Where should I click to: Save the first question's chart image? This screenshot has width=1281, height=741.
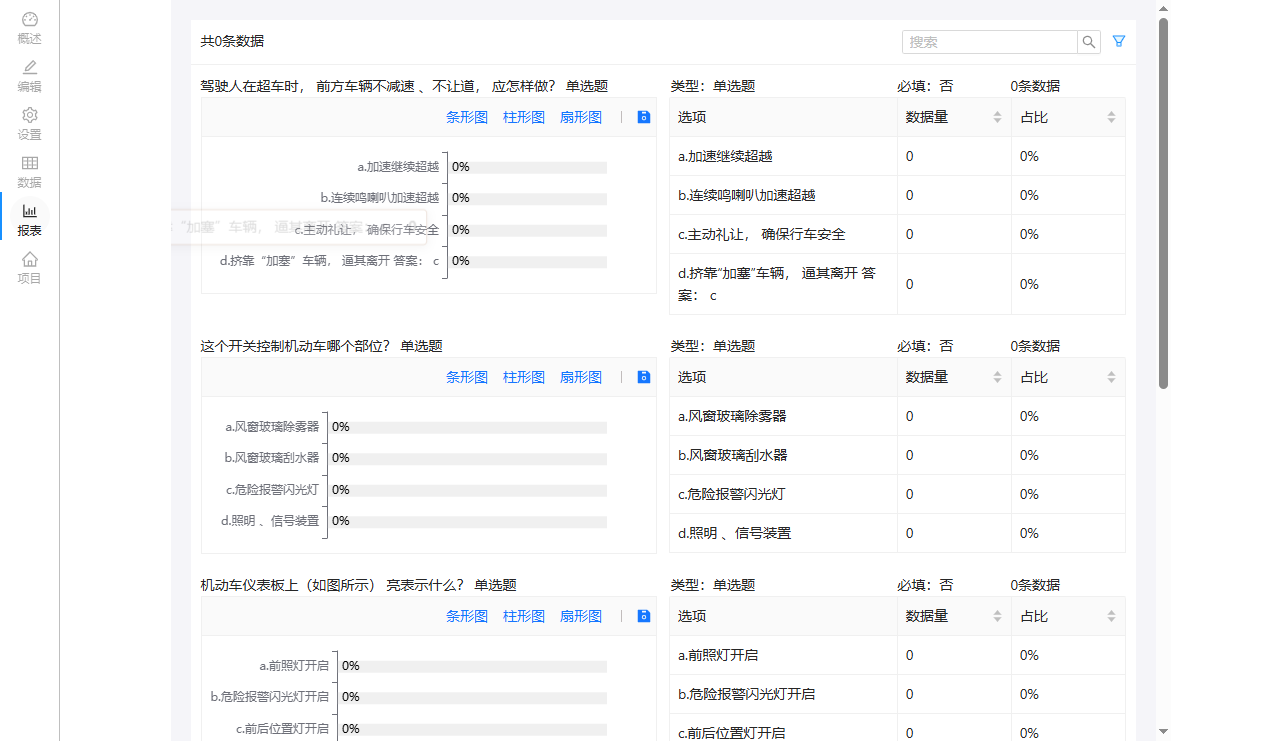pos(644,117)
